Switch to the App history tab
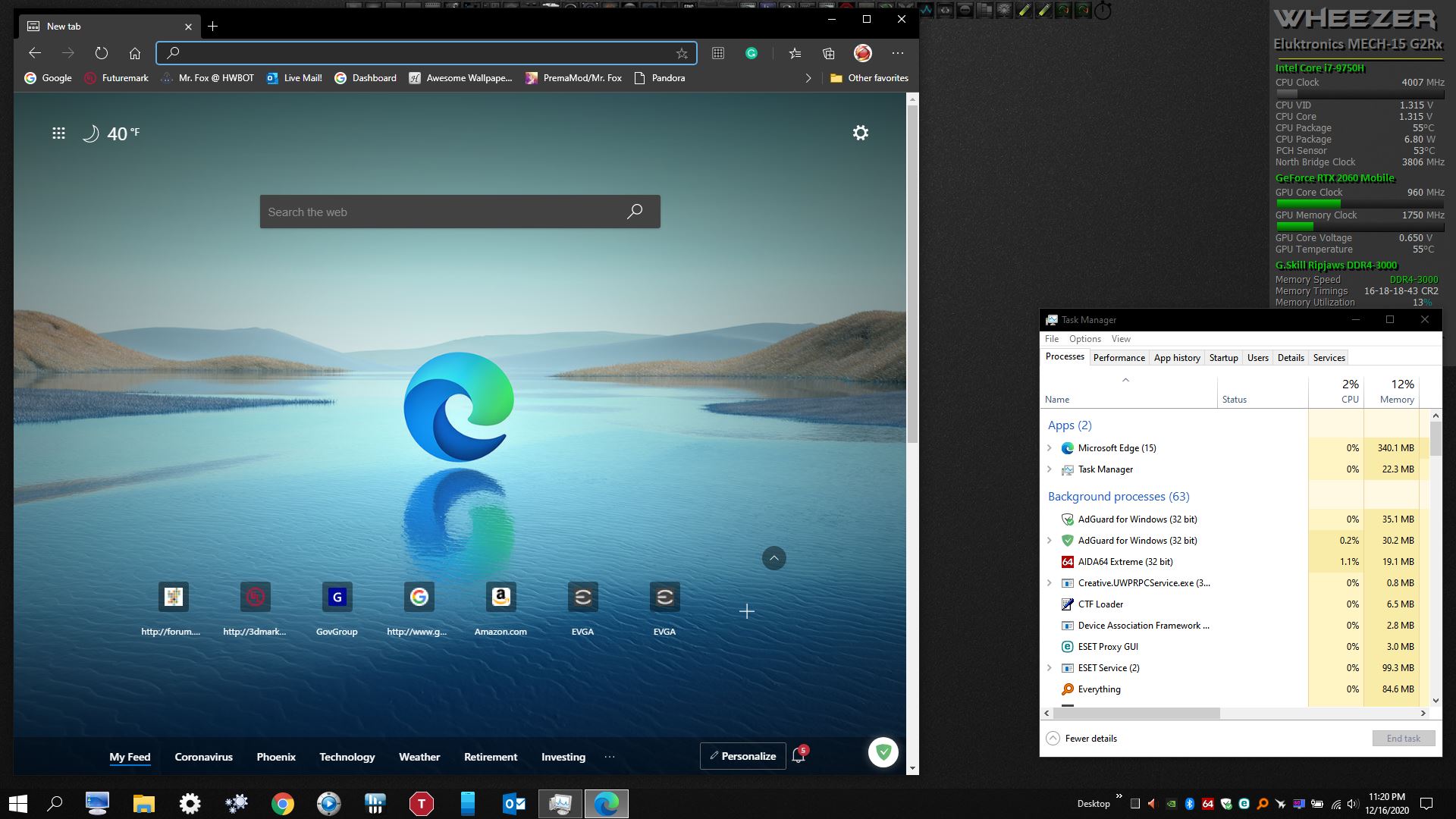 [1177, 358]
